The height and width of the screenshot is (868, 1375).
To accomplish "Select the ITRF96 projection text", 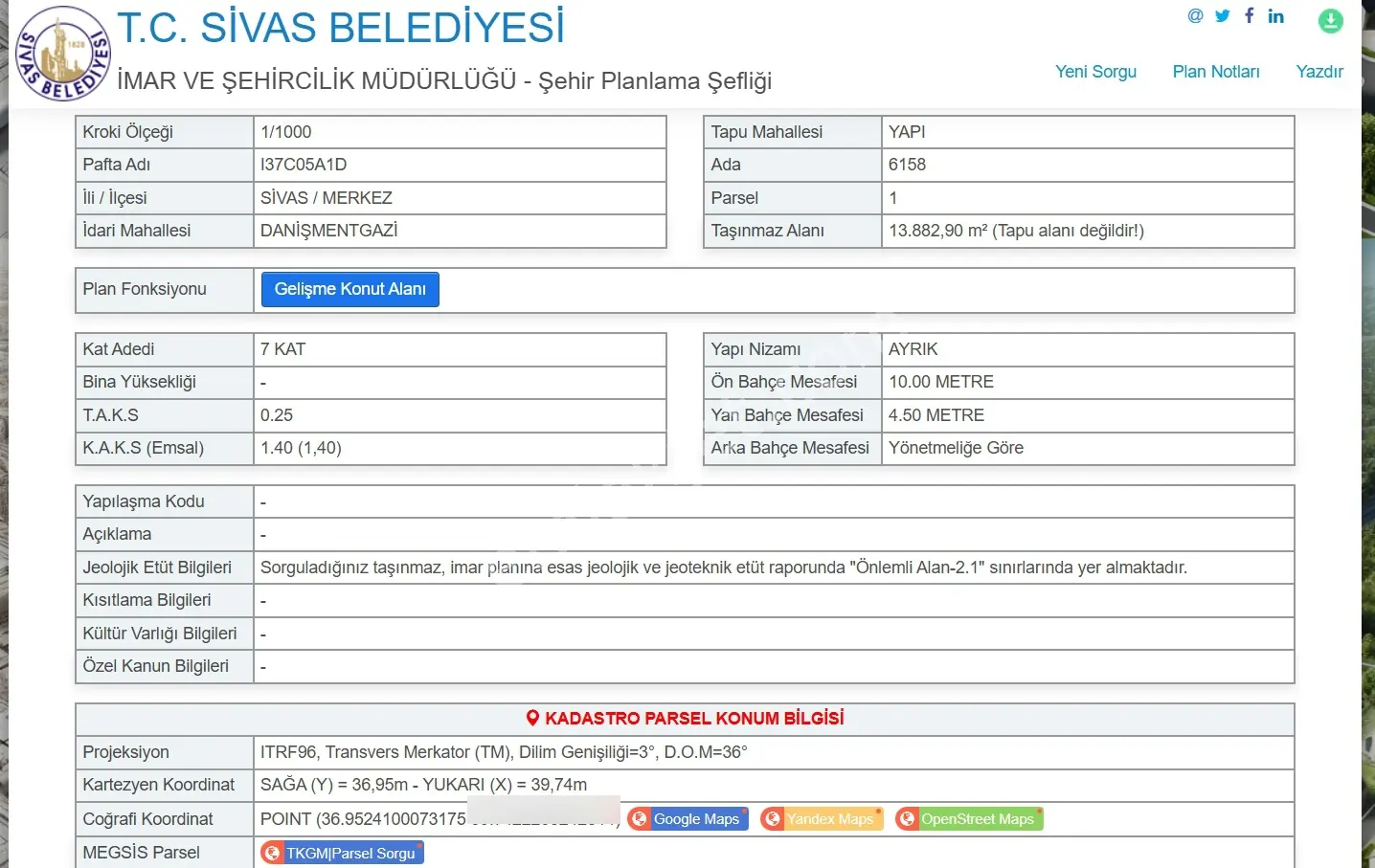I will point(504,752).
